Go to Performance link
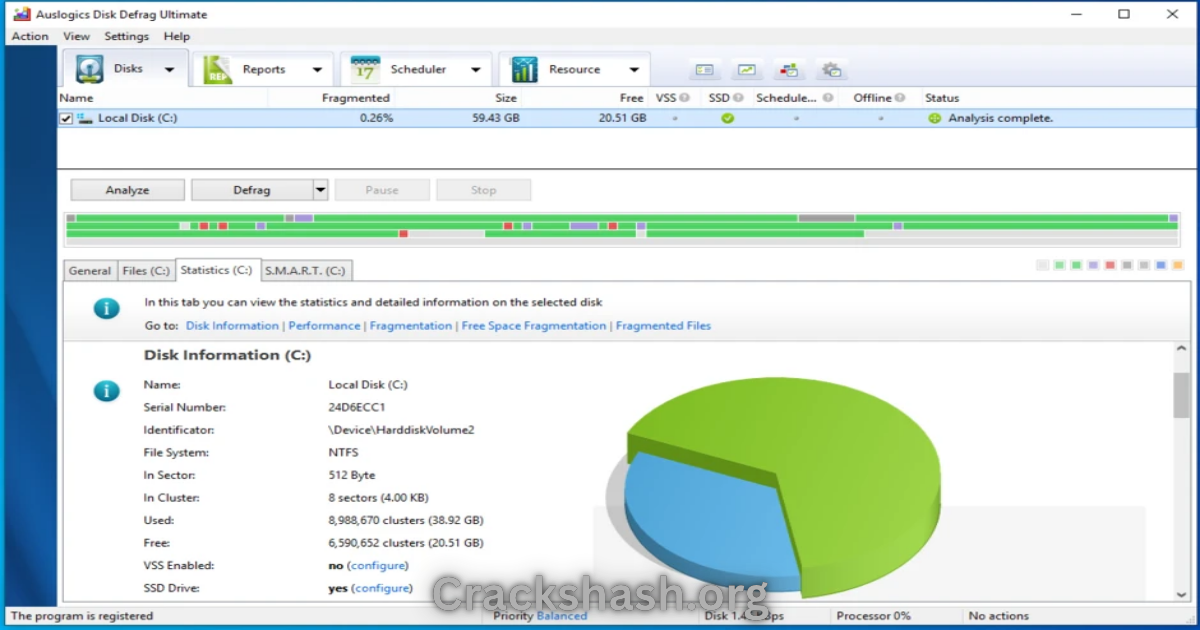The height and width of the screenshot is (630, 1200). 324,326
